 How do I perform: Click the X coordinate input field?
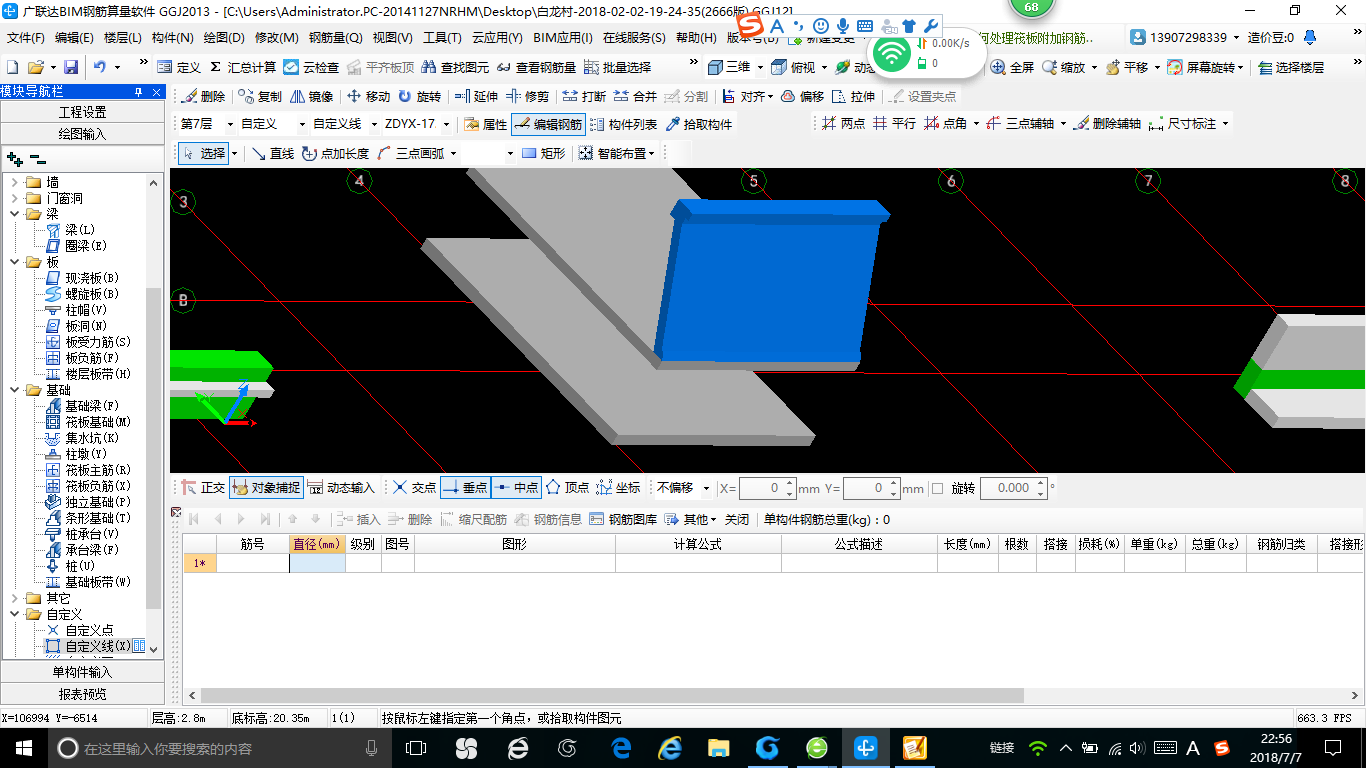[x=767, y=488]
